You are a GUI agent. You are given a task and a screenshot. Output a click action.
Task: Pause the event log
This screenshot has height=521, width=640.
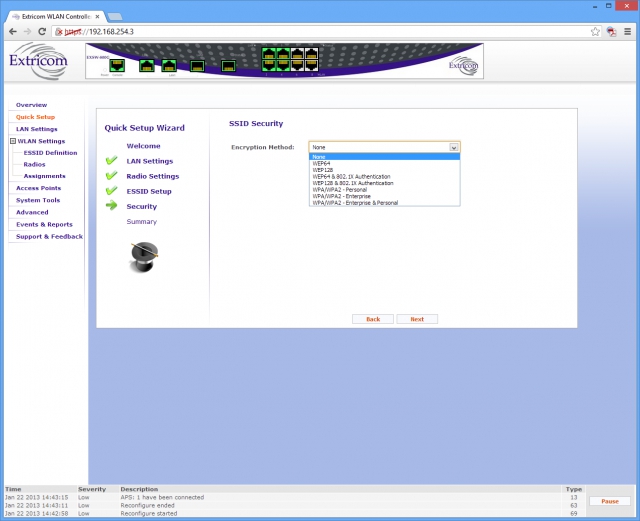tap(610, 501)
